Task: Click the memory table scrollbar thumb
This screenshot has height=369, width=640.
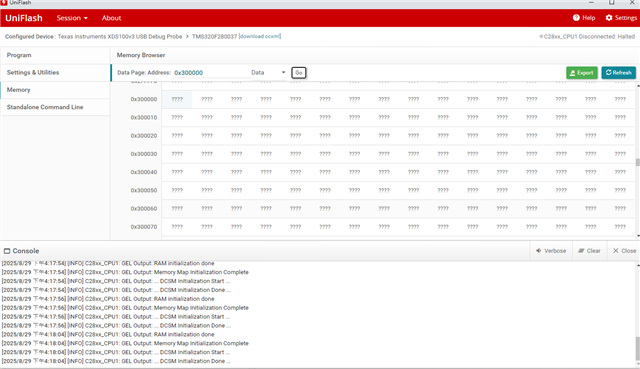Action: click(638, 162)
